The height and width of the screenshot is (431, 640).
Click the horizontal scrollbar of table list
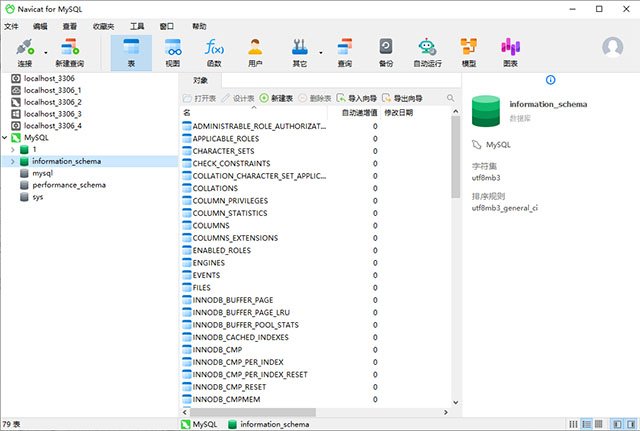coord(253,412)
